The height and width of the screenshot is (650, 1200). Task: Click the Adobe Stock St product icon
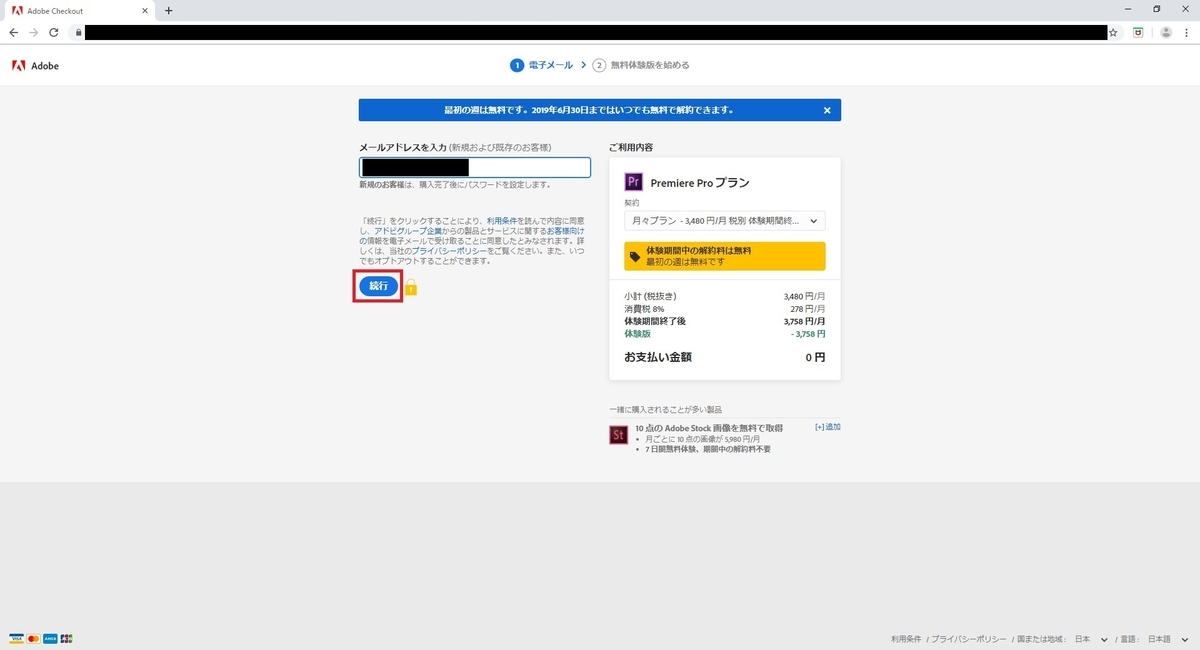coord(618,435)
